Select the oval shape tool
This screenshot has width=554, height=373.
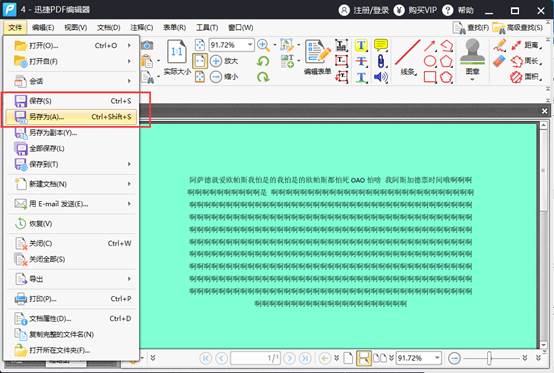pos(430,61)
